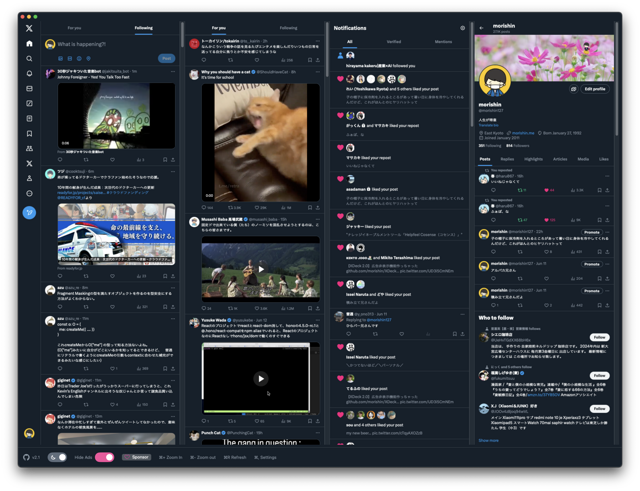Click Translate bio on the profile

point(489,125)
